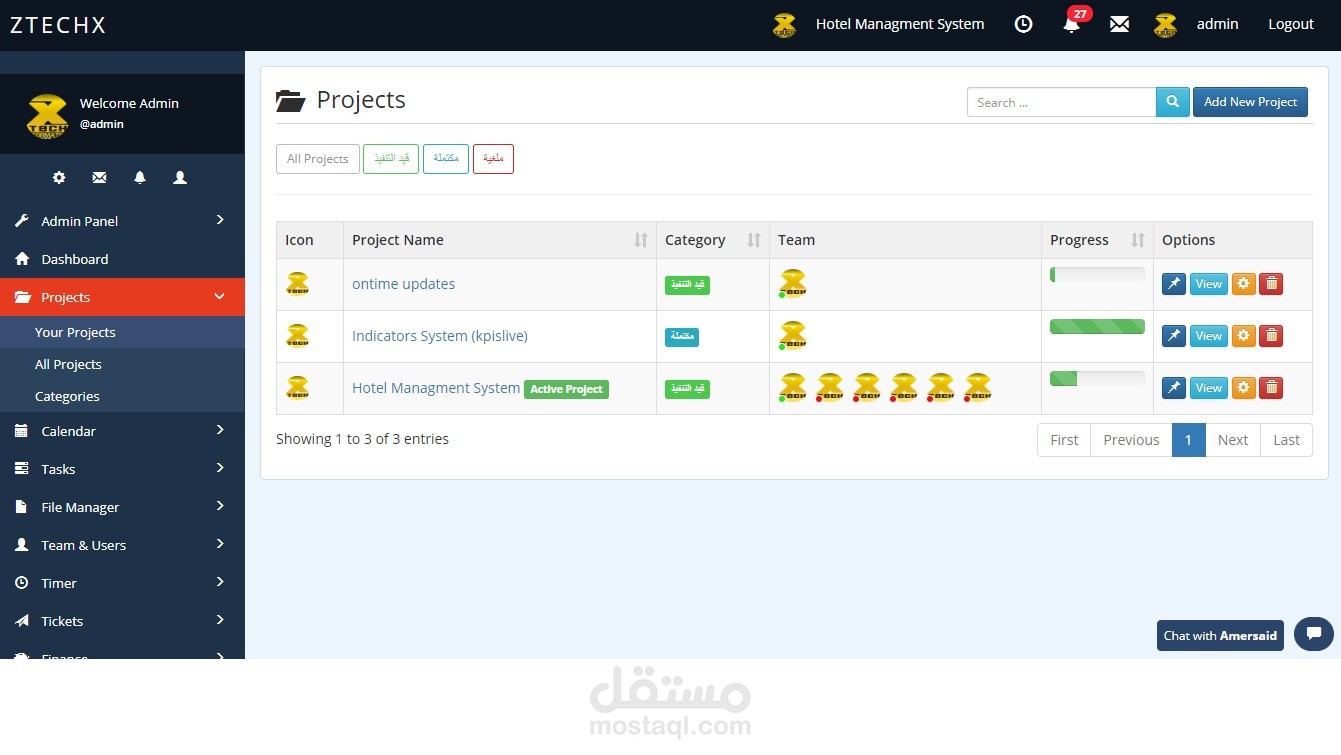
Task: Expand the File Manager menu
Action: pyautogui.click(x=122, y=507)
